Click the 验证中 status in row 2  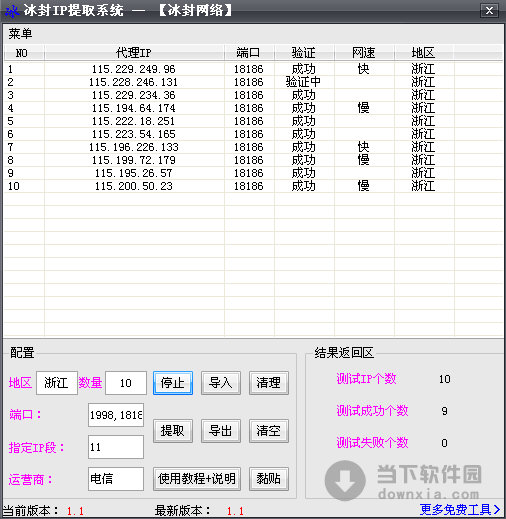click(x=303, y=82)
